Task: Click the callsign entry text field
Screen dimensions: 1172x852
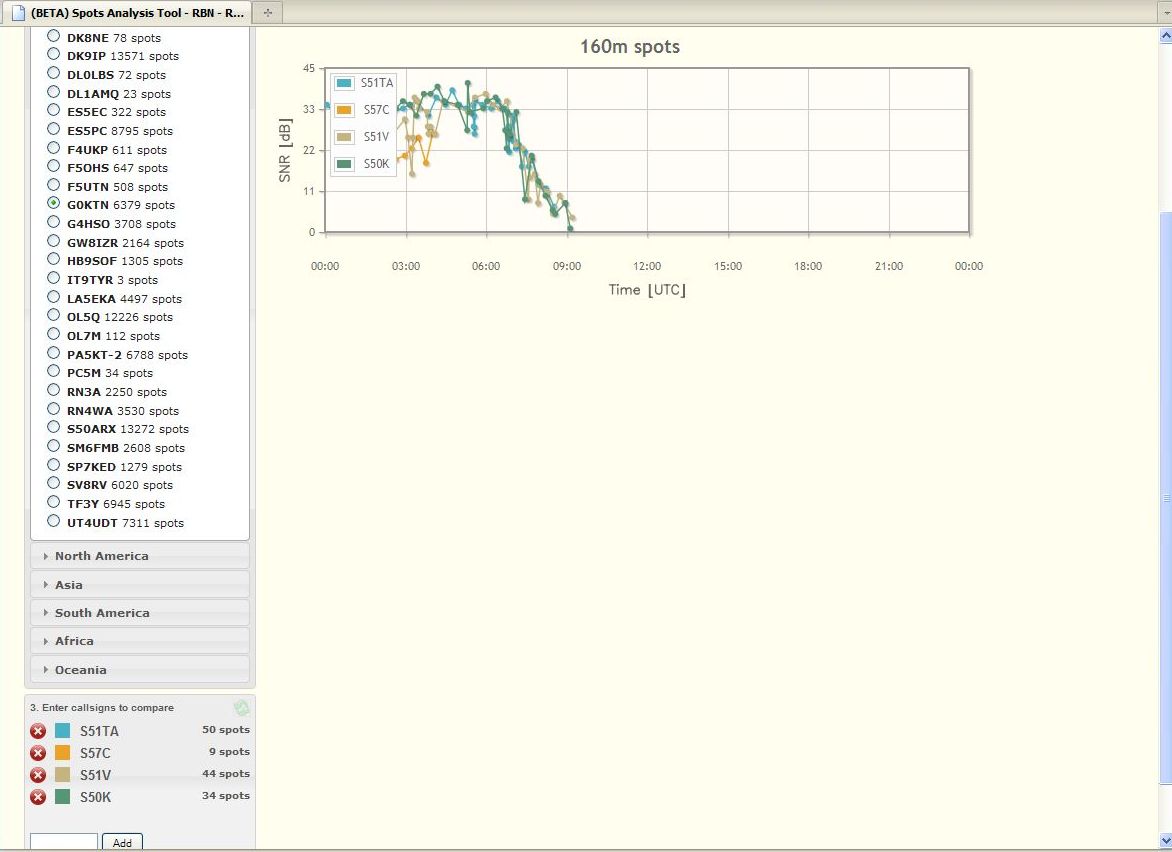Action: (x=64, y=842)
